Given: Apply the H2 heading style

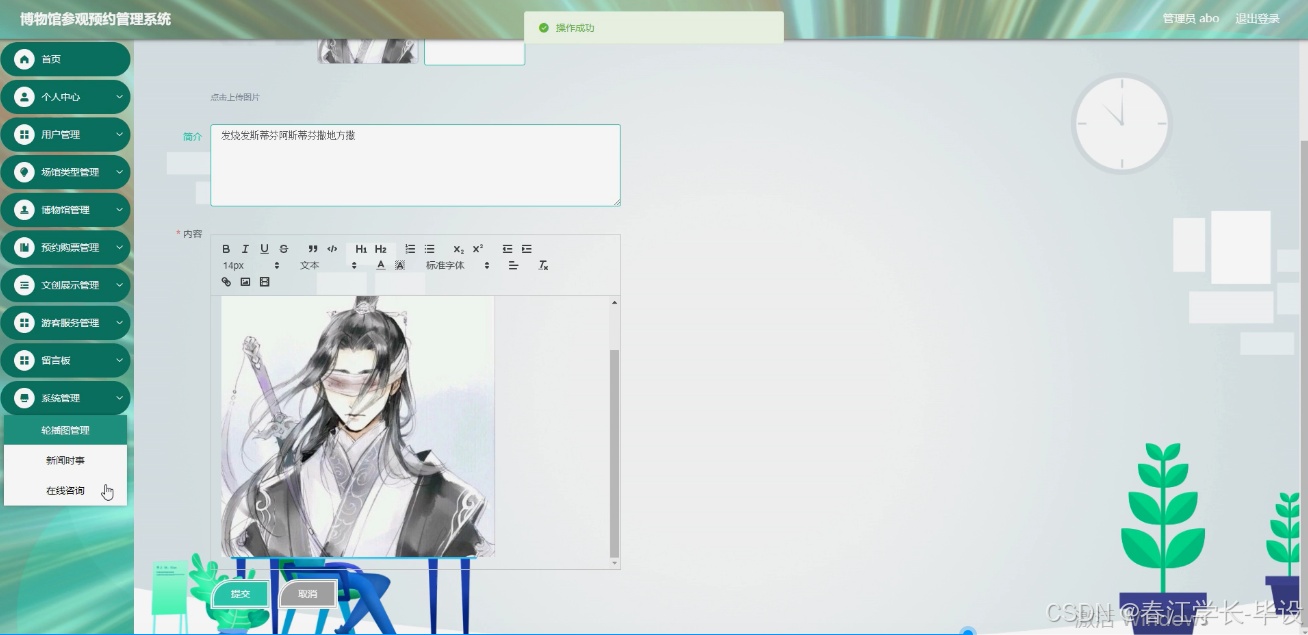Looking at the screenshot, I should (x=381, y=249).
